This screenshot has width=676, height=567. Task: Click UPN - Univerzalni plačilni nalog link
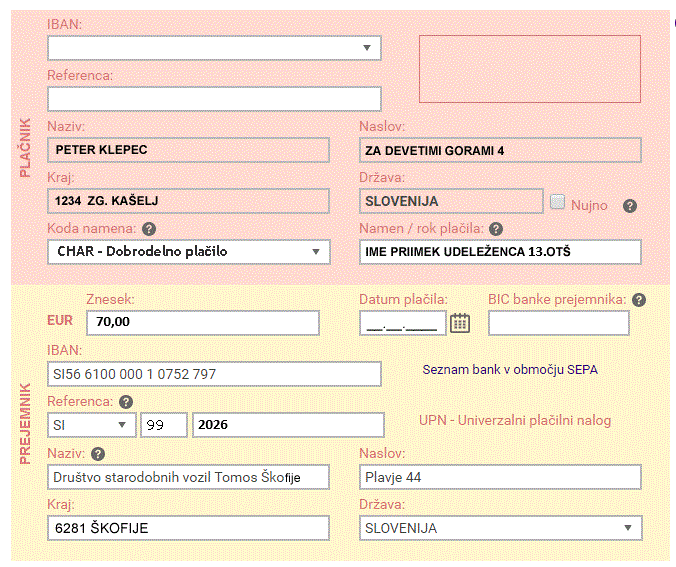(514, 420)
